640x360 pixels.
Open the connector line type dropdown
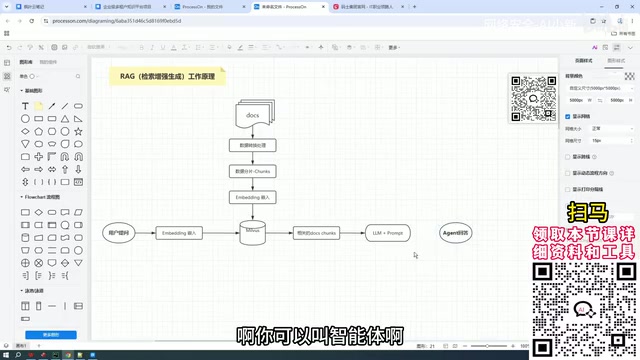coord(280,47)
